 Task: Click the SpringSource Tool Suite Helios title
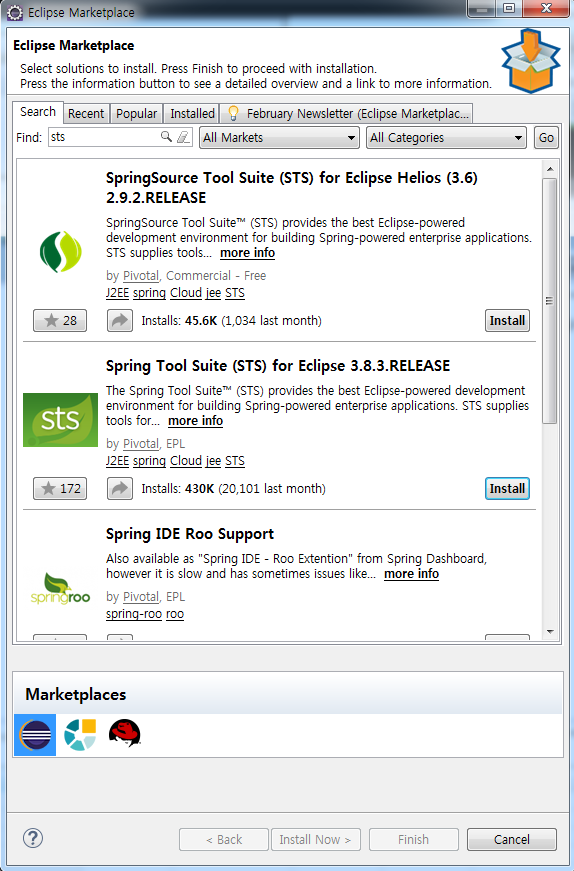coord(291,188)
